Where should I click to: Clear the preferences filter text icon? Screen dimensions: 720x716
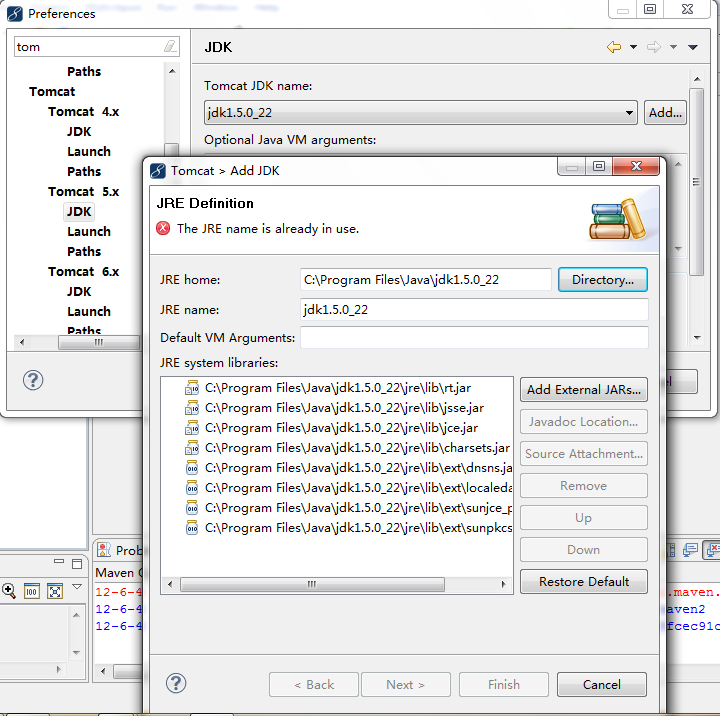coord(170,46)
